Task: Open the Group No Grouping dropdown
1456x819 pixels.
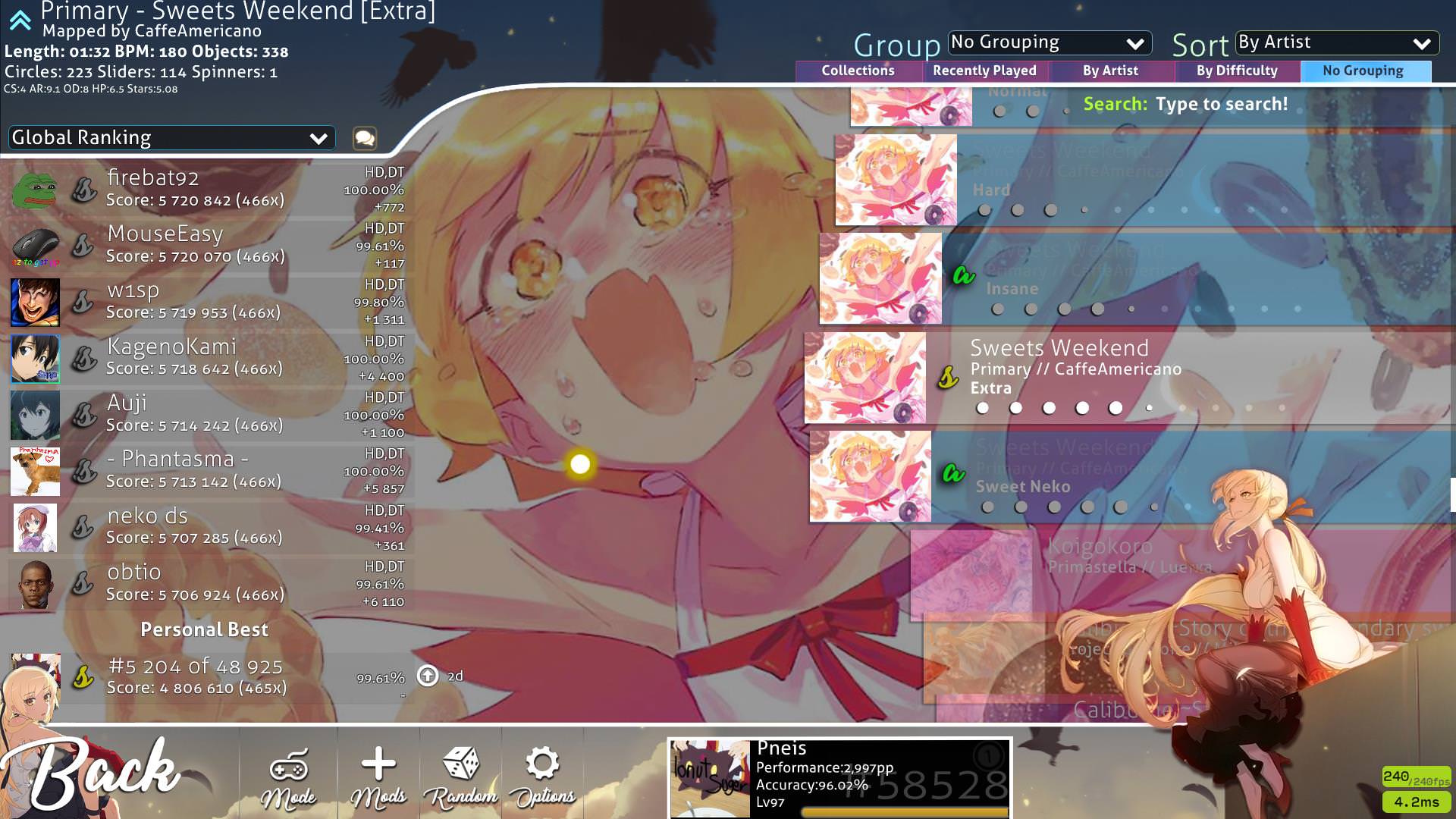Action: coord(1050,42)
